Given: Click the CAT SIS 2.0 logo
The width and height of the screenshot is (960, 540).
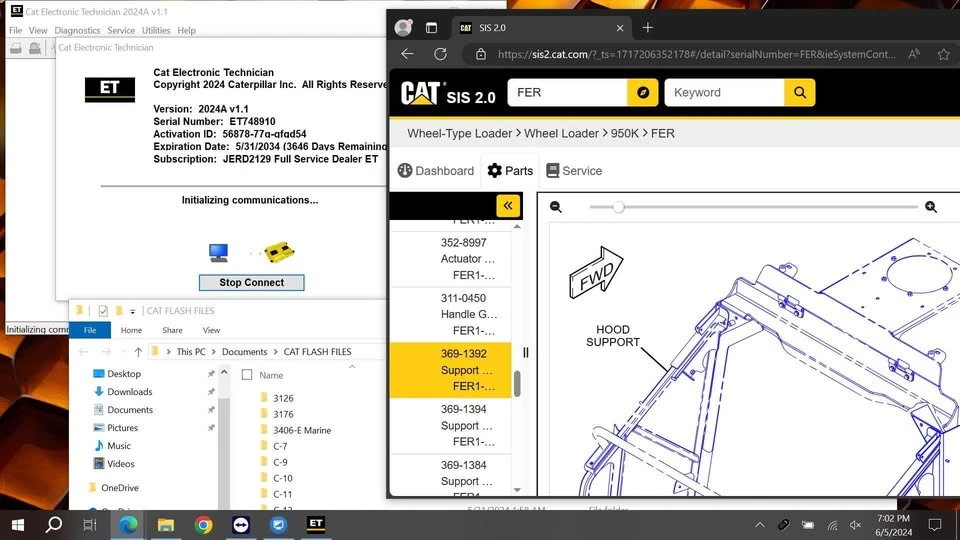Looking at the screenshot, I should tap(448, 94).
